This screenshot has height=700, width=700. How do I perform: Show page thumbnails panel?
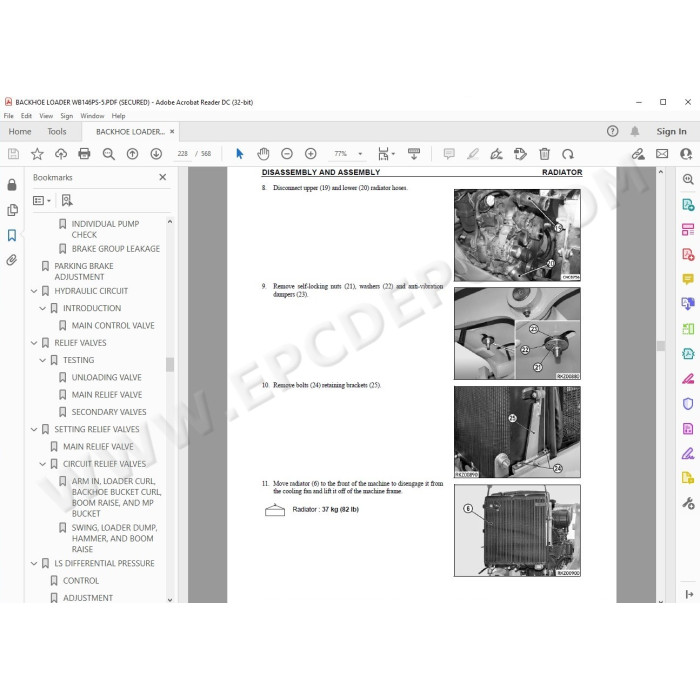tap(12, 210)
